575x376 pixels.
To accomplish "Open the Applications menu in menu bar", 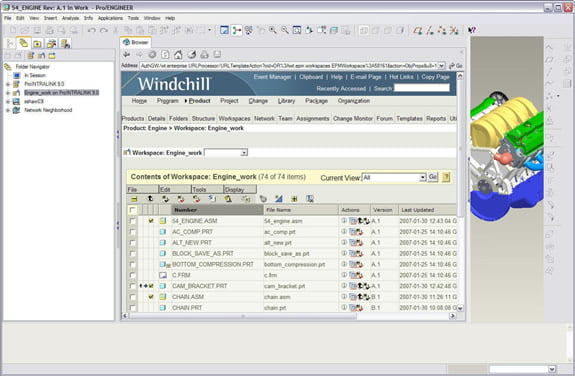I will [x=110, y=18].
